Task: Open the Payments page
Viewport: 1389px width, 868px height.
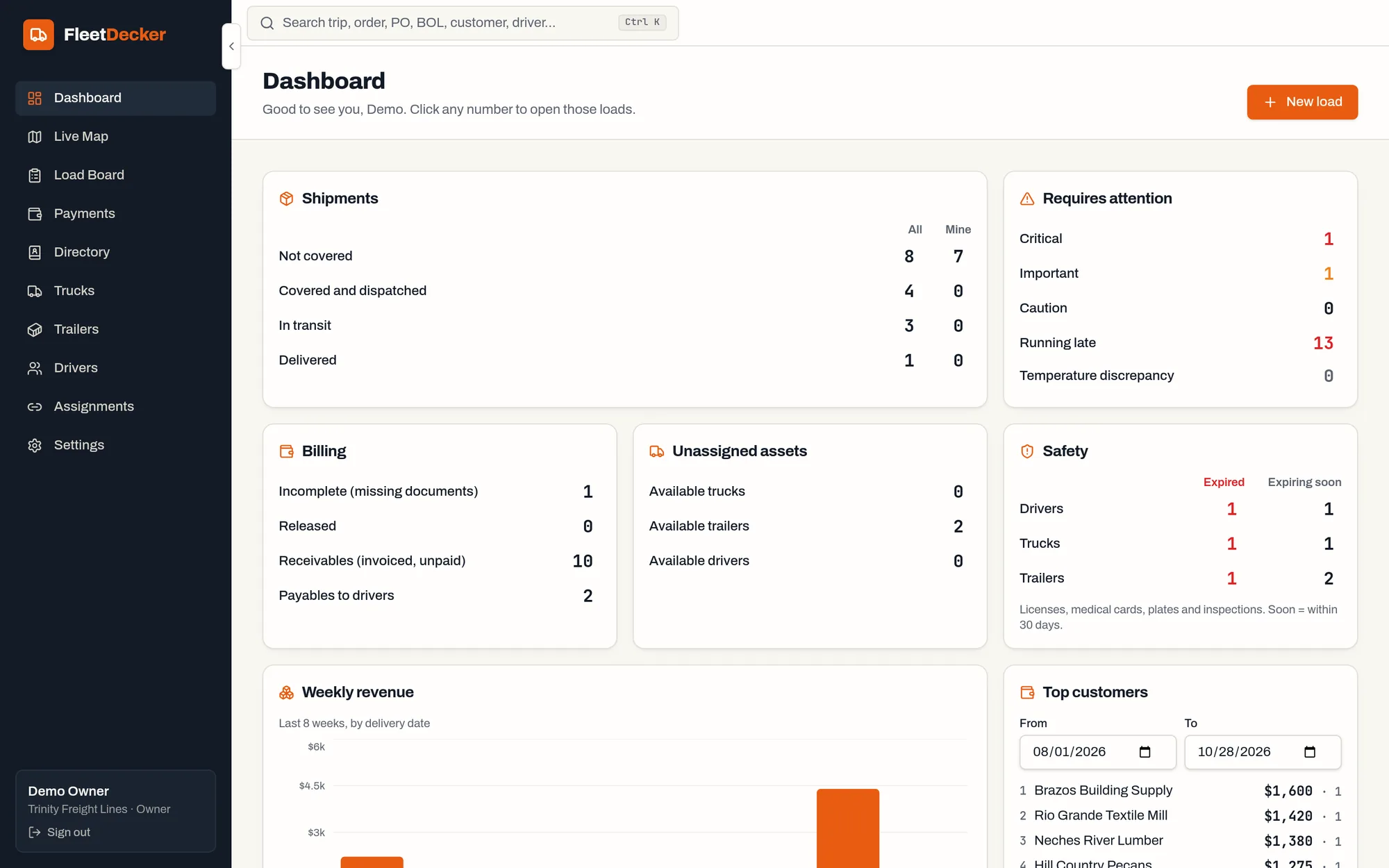Action: point(115,214)
